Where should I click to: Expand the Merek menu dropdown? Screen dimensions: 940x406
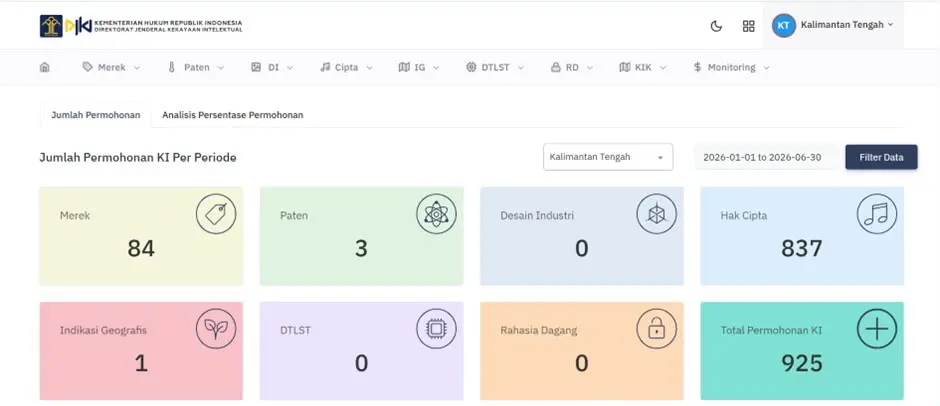click(x=112, y=67)
